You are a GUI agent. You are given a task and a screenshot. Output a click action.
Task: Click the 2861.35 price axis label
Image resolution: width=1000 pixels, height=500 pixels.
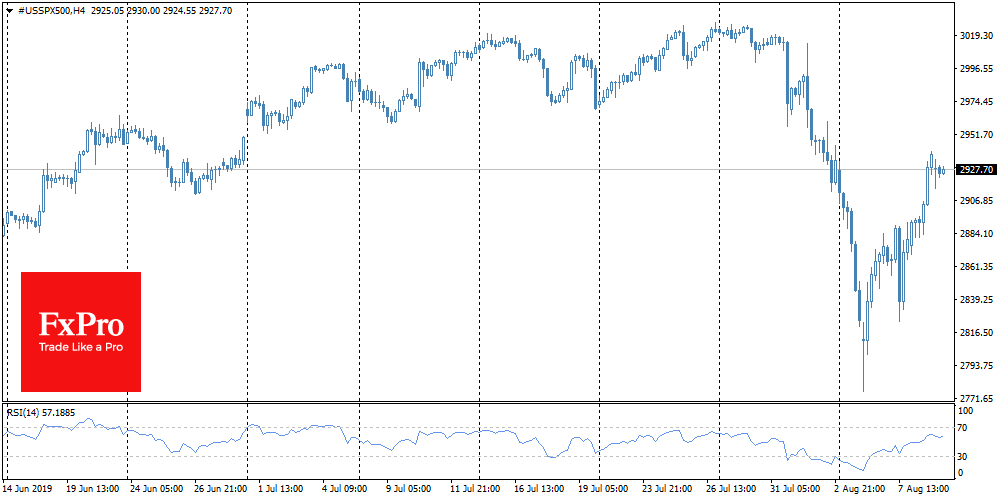[x=975, y=267]
